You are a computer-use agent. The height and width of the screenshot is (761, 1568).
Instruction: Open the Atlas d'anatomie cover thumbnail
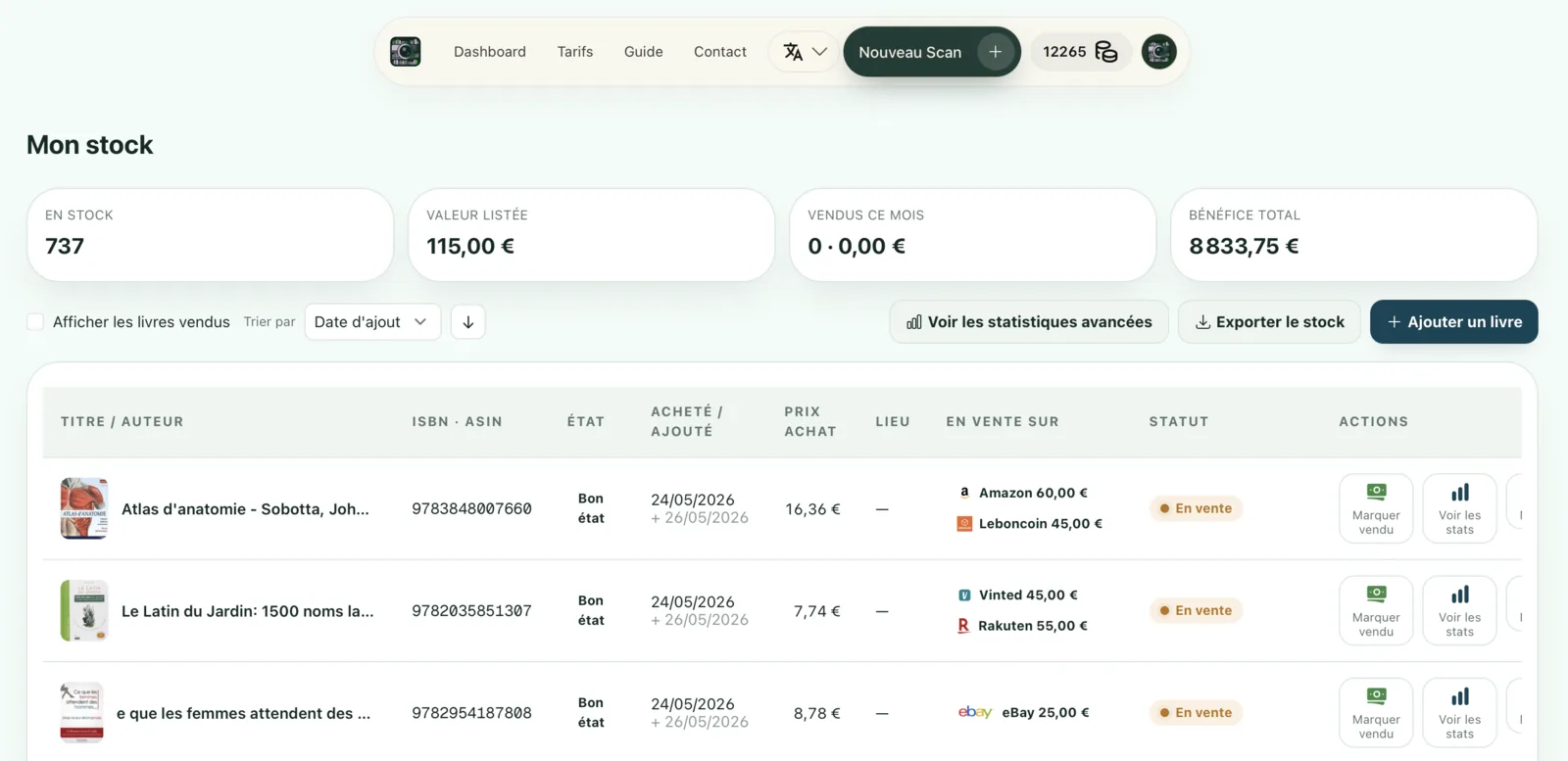click(84, 508)
